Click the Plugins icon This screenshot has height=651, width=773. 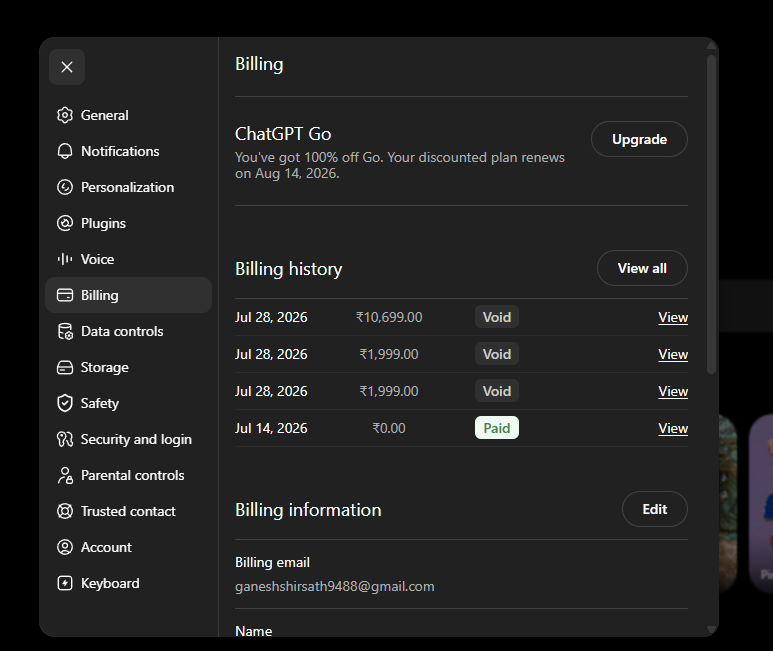click(x=65, y=223)
